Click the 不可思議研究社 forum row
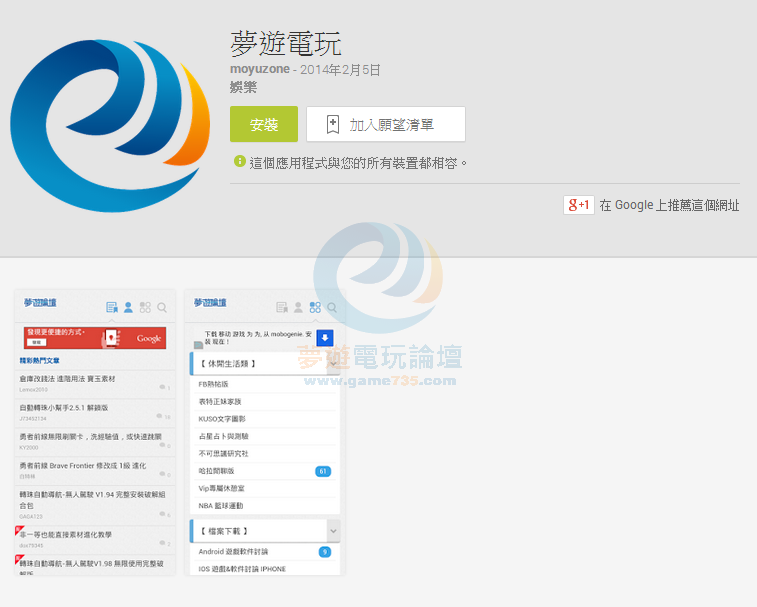The height and width of the screenshot is (607, 757). click(x=265, y=453)
